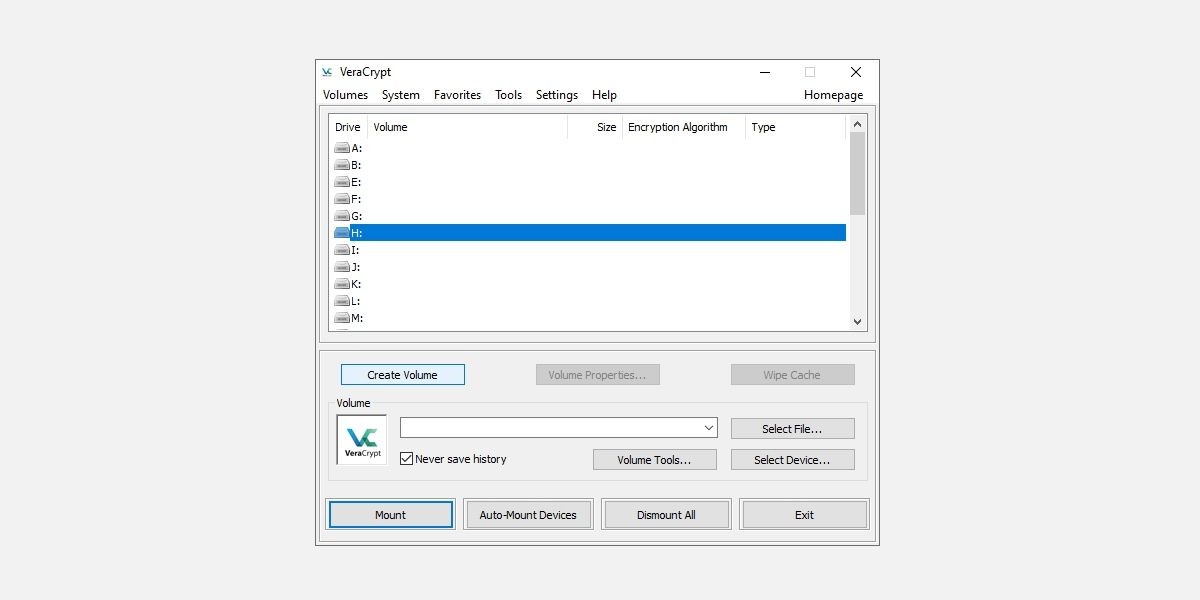1200x600 pixels.
Task: Click the drive icon for E:
Action: click(x=342, y=182)
